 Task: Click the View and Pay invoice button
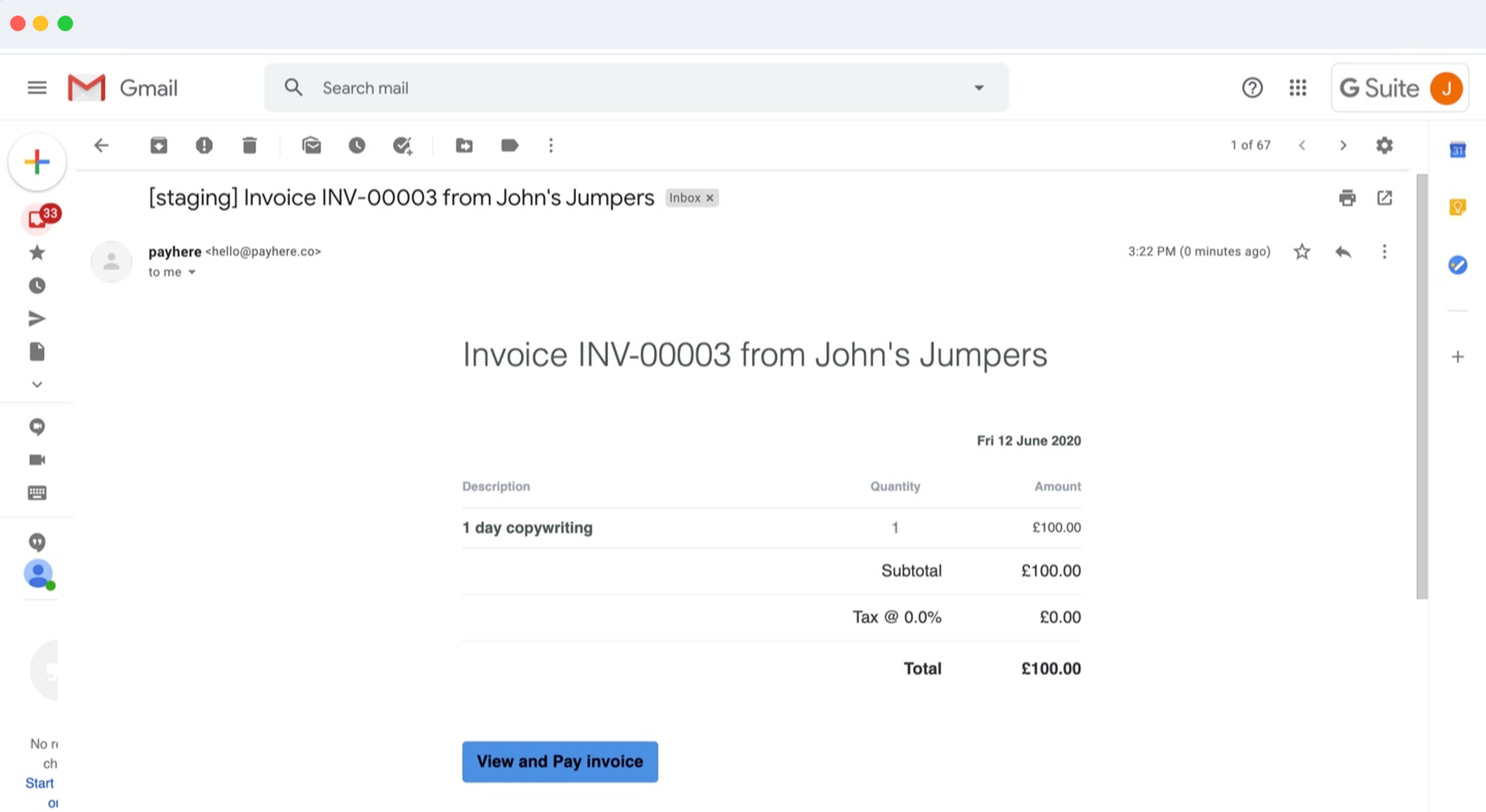tap(560, 761)
